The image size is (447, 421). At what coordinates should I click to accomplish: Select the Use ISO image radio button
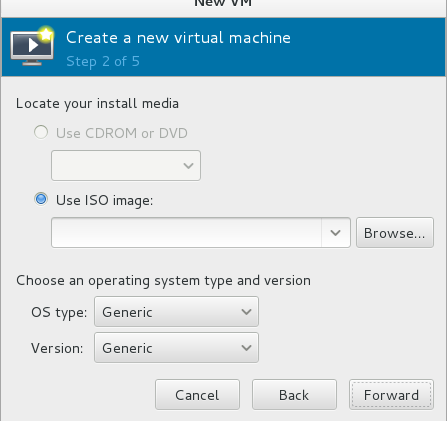tap(41, 199)
